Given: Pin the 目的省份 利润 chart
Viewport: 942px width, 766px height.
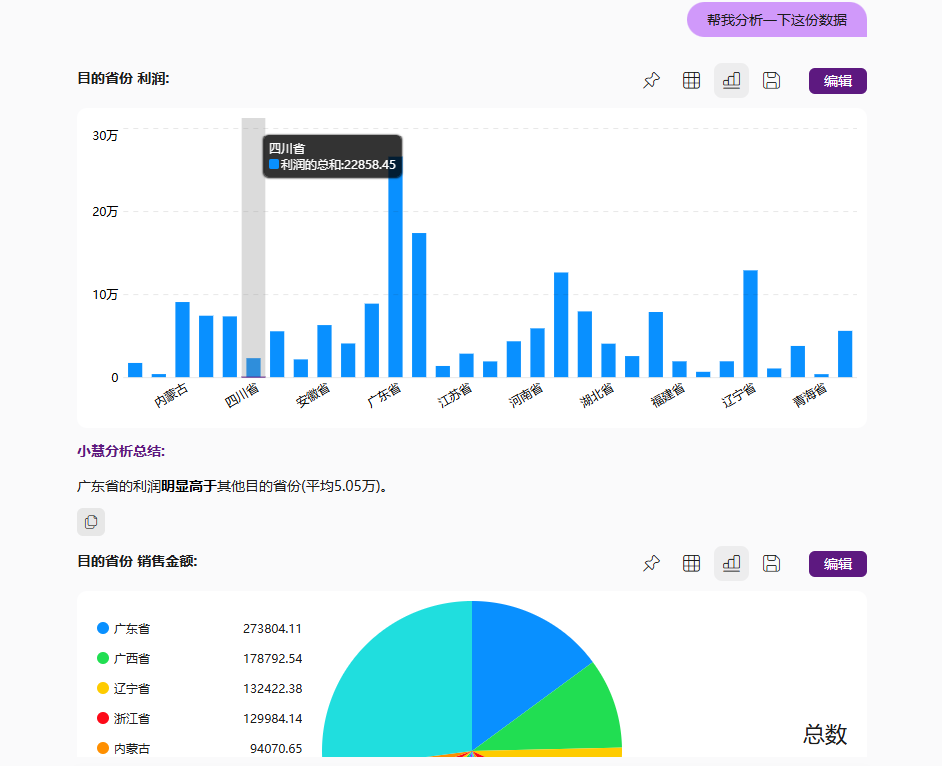Looking at the screenshot, I should [651, 81].
